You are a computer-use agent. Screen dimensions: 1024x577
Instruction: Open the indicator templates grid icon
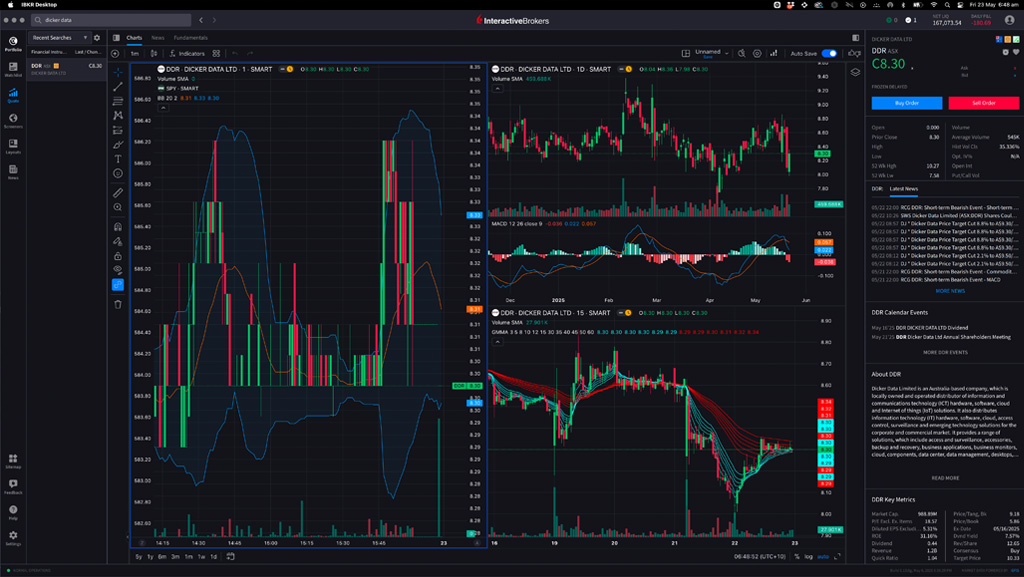tap(216, 54)
